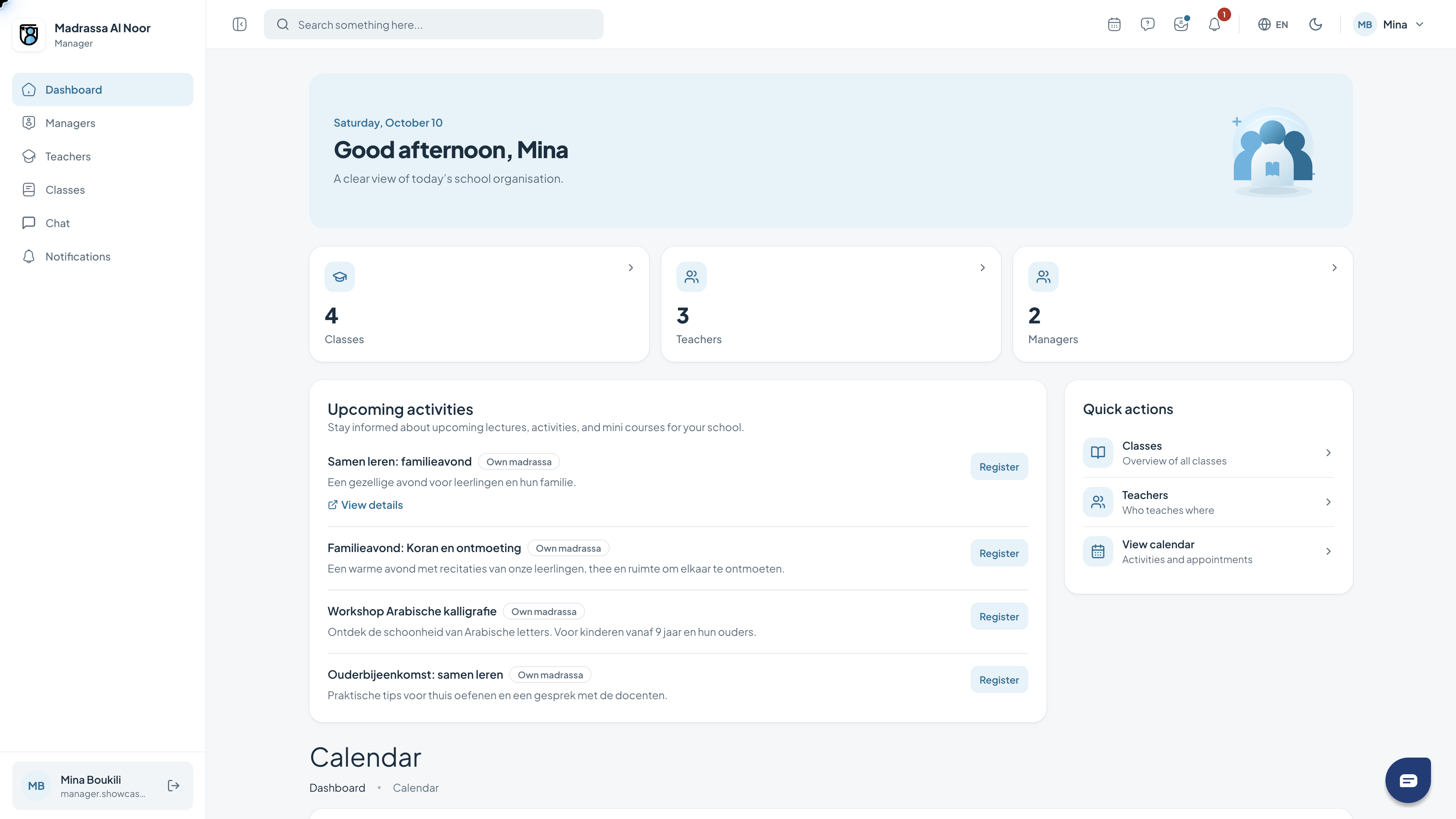Select Dashboard in the sidebar
1456x819 pixels.
click(102, 89)
